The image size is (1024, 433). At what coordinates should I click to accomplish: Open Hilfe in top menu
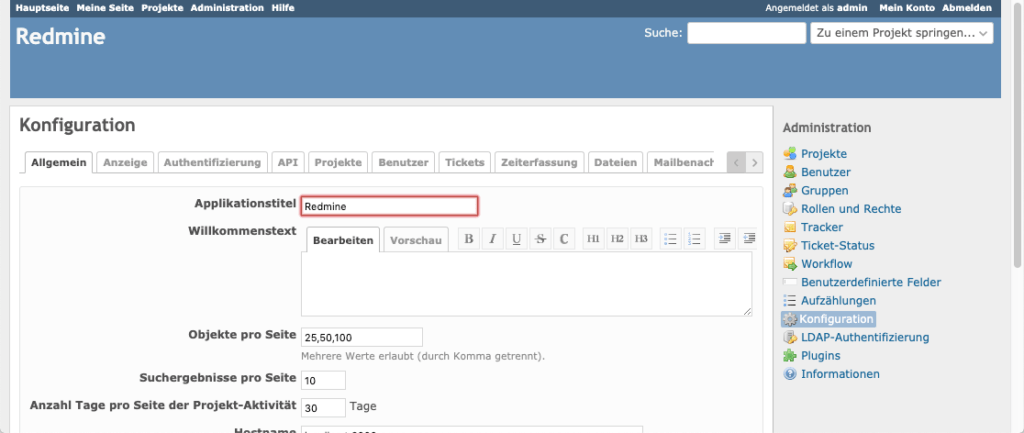click(x=283, y=8)
